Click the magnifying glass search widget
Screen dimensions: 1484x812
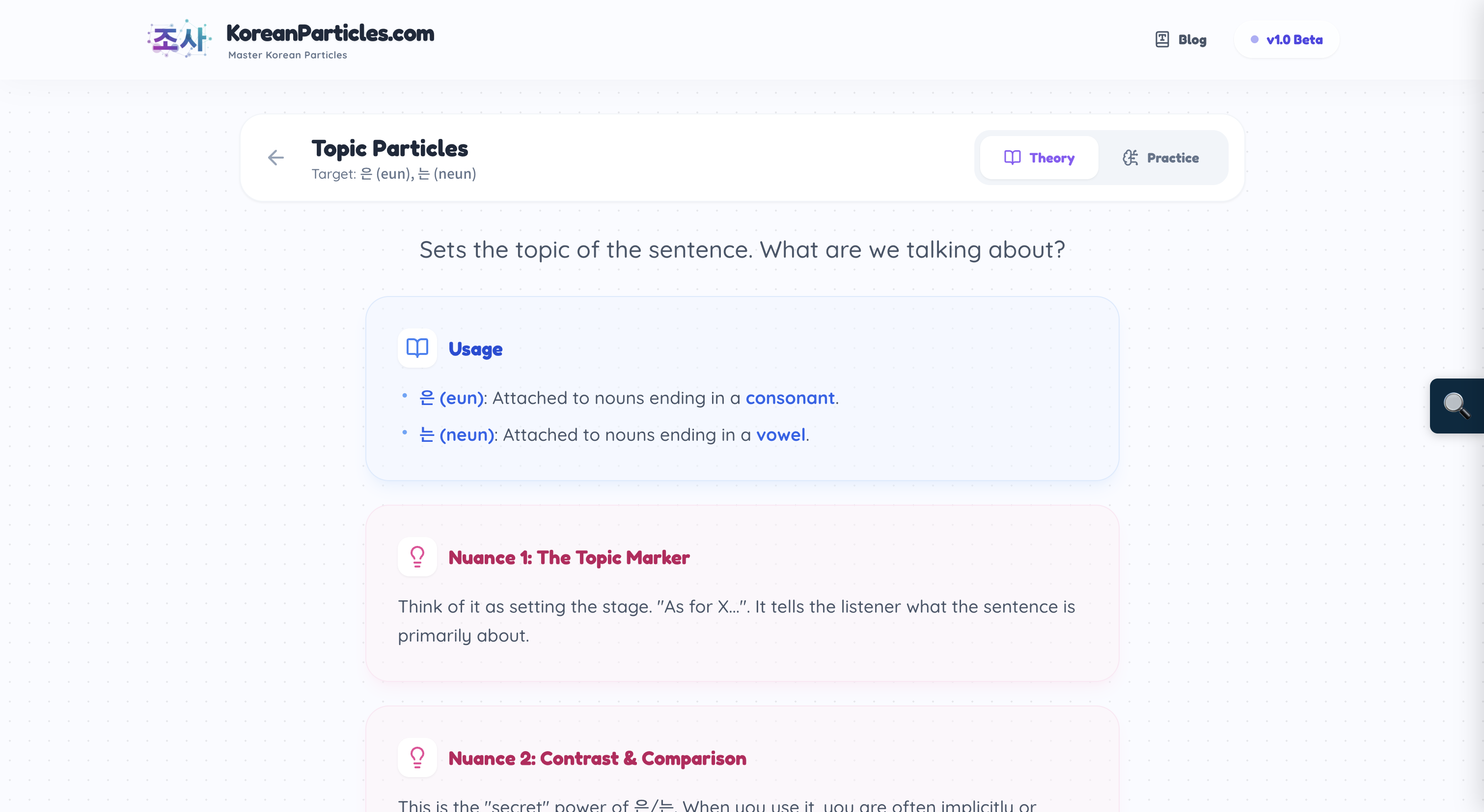1455,406
